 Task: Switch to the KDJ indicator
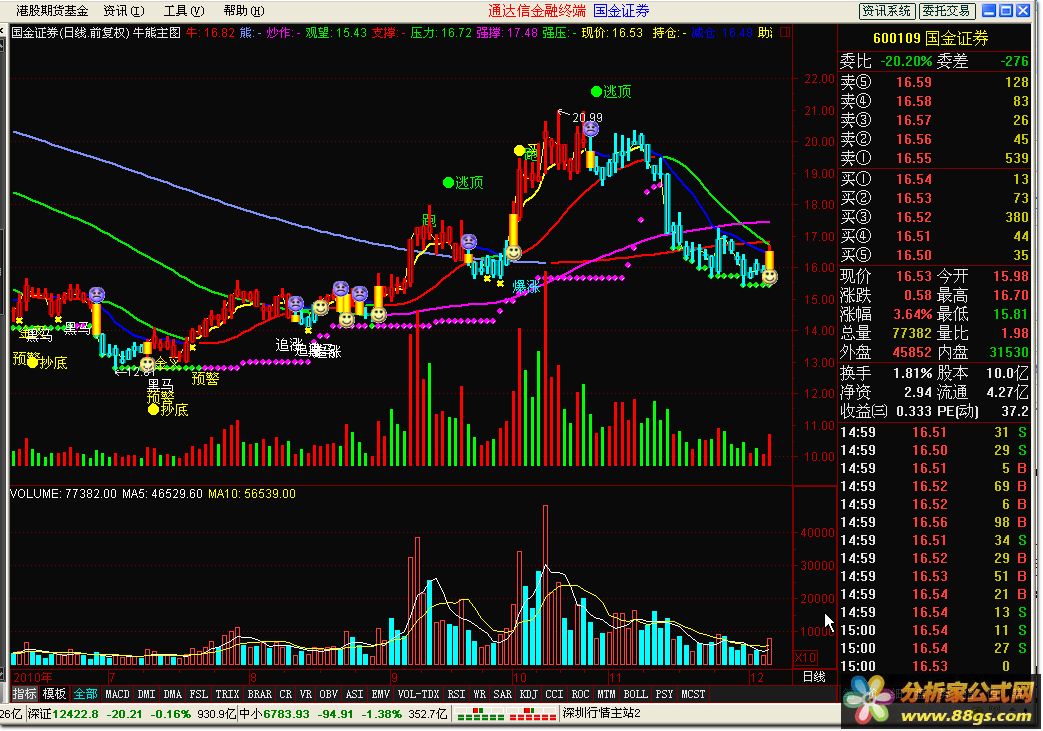pyautogui.click(x=528, y=694)
